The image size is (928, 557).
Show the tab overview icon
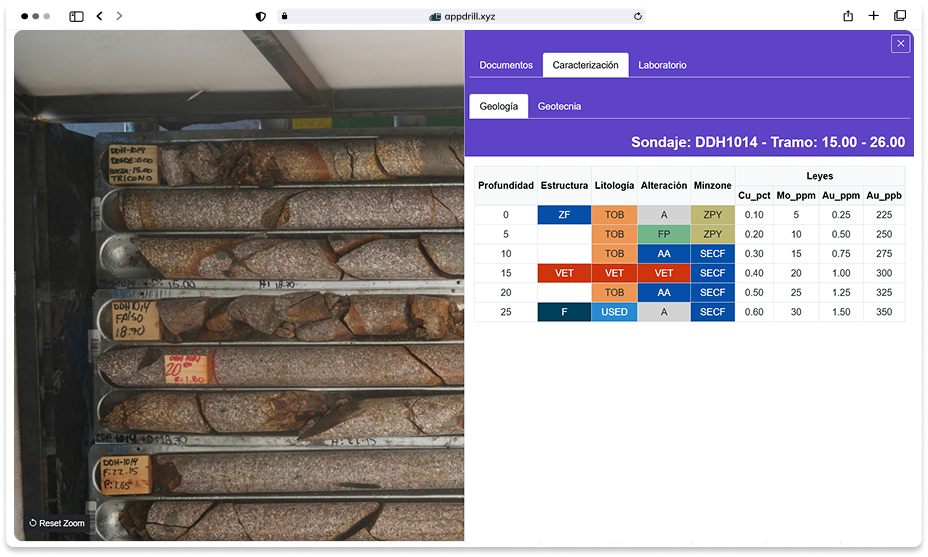[x=900, y=16]
